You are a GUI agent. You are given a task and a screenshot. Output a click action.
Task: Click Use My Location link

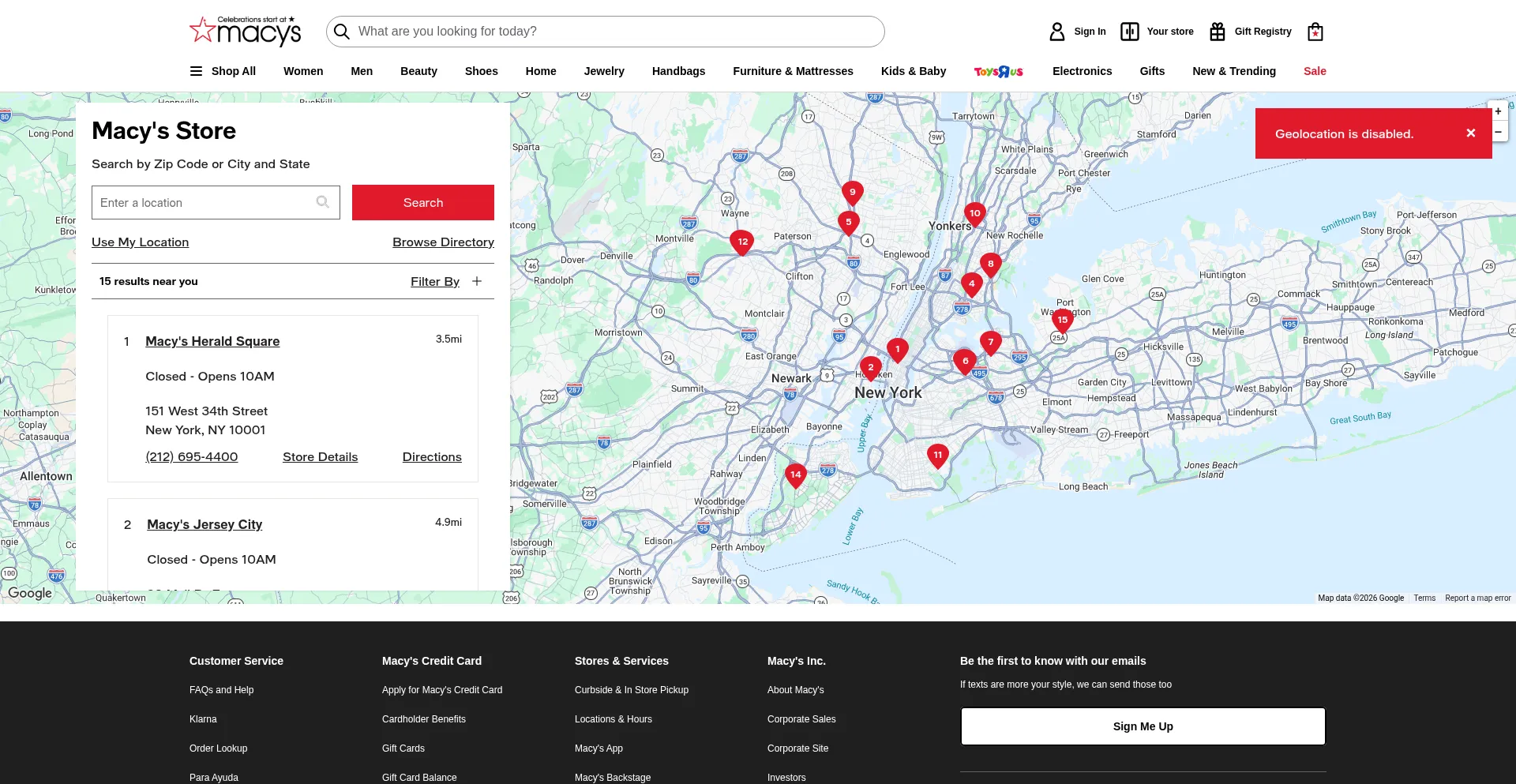(141, 242)
